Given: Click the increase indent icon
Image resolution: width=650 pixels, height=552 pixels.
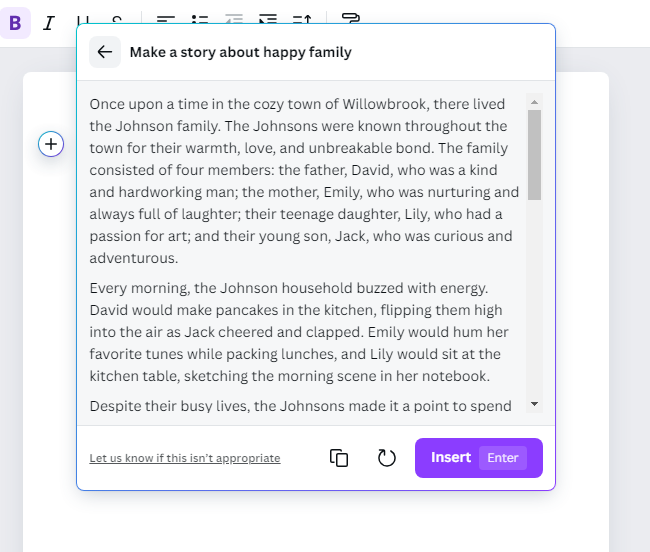Looking at the screenshot, I should coord(267,18).
